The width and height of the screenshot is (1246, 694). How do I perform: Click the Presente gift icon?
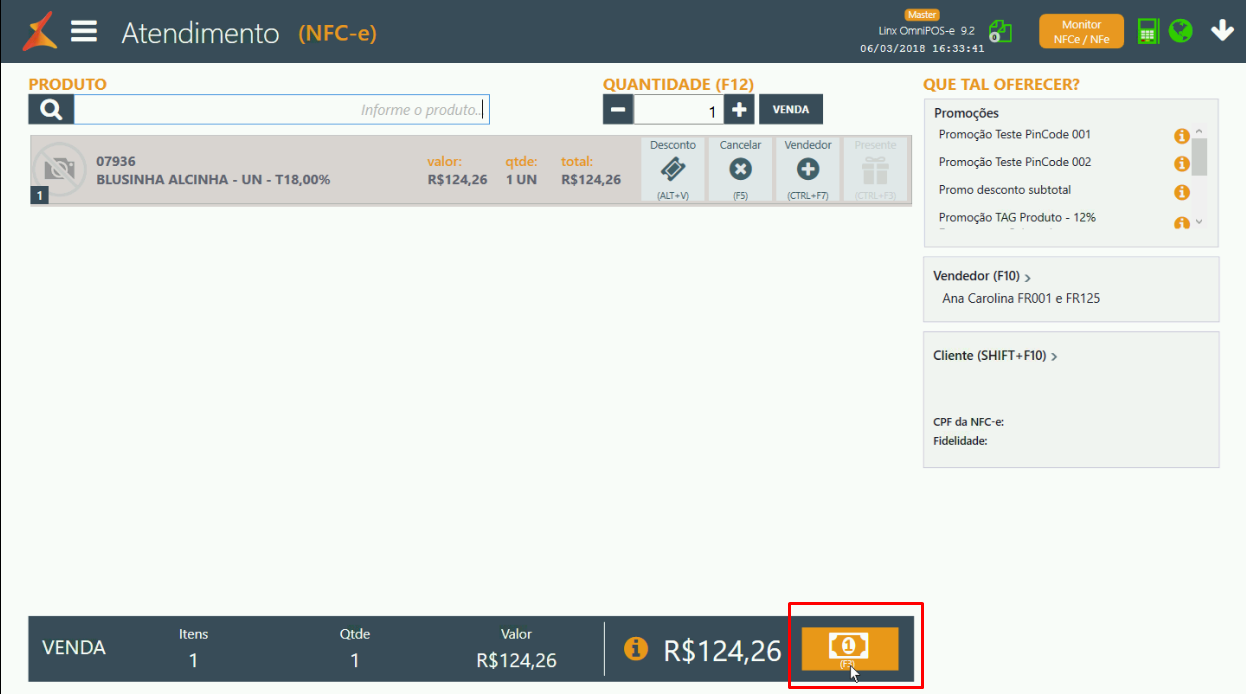875,170
